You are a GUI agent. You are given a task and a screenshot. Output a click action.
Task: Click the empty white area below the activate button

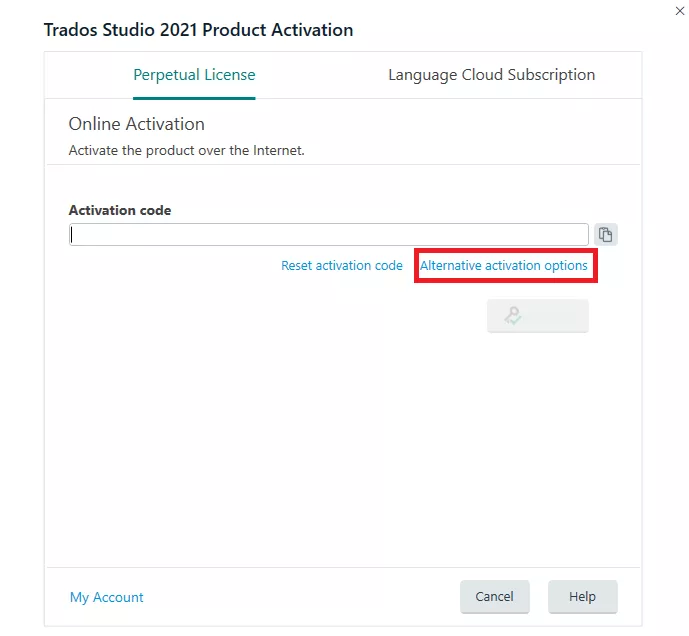[343, 448]
